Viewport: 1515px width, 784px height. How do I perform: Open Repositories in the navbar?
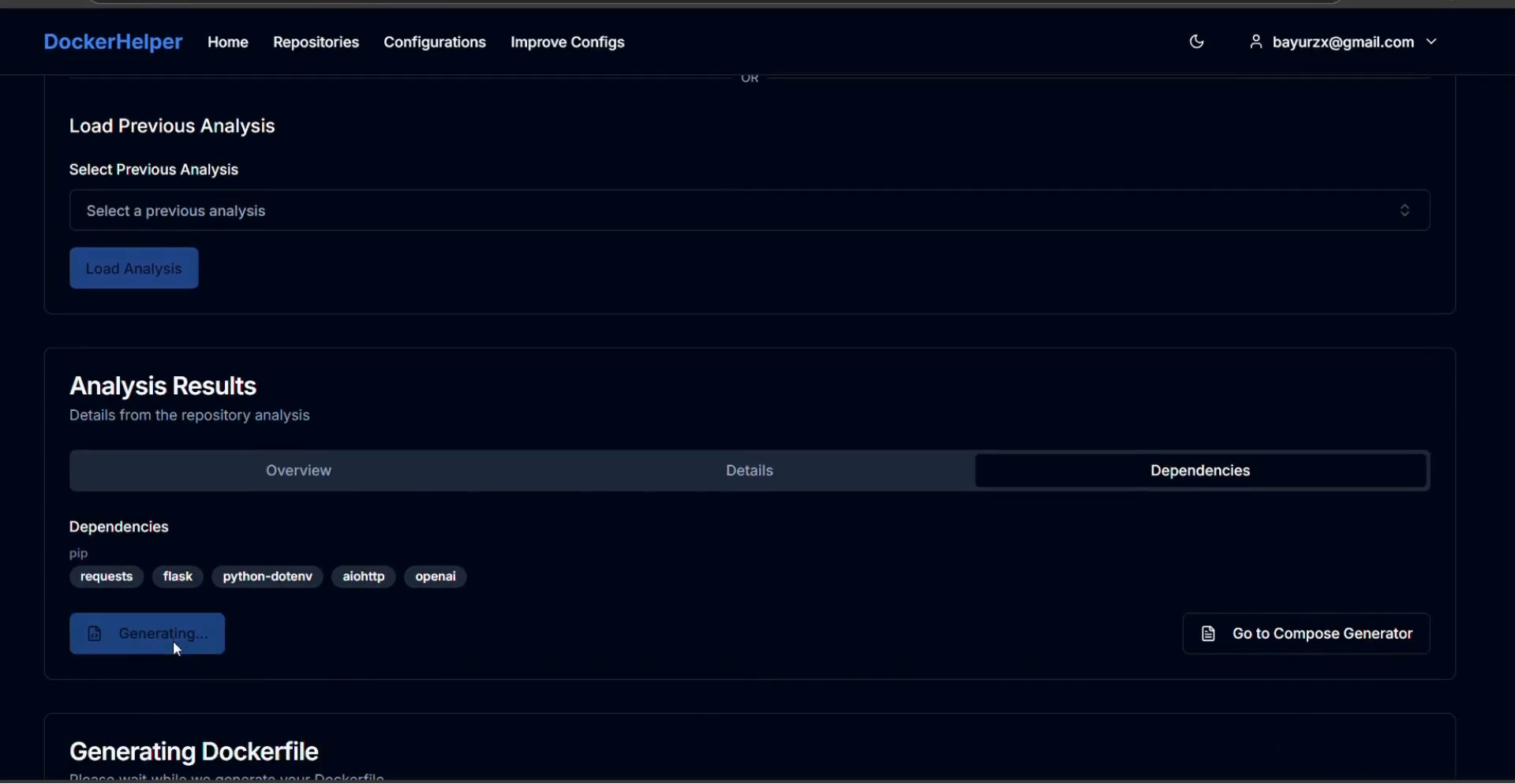click(x=316, y=43)
